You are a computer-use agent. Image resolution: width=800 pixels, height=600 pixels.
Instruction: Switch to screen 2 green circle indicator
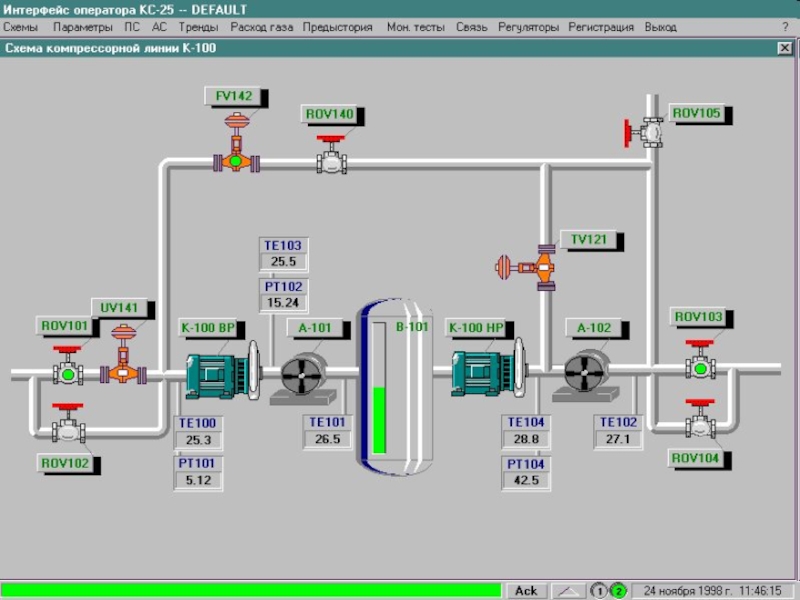619,590
